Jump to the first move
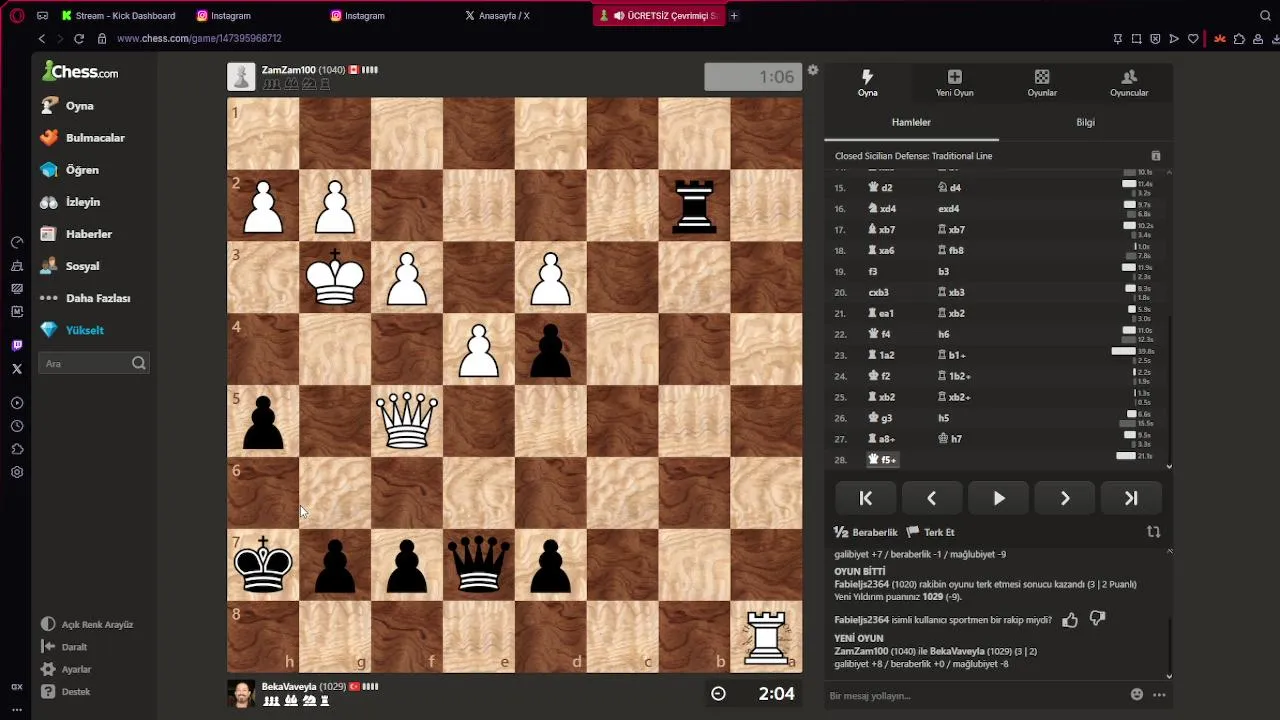This screenshot has width=1280, height=720. pos(866,498)
